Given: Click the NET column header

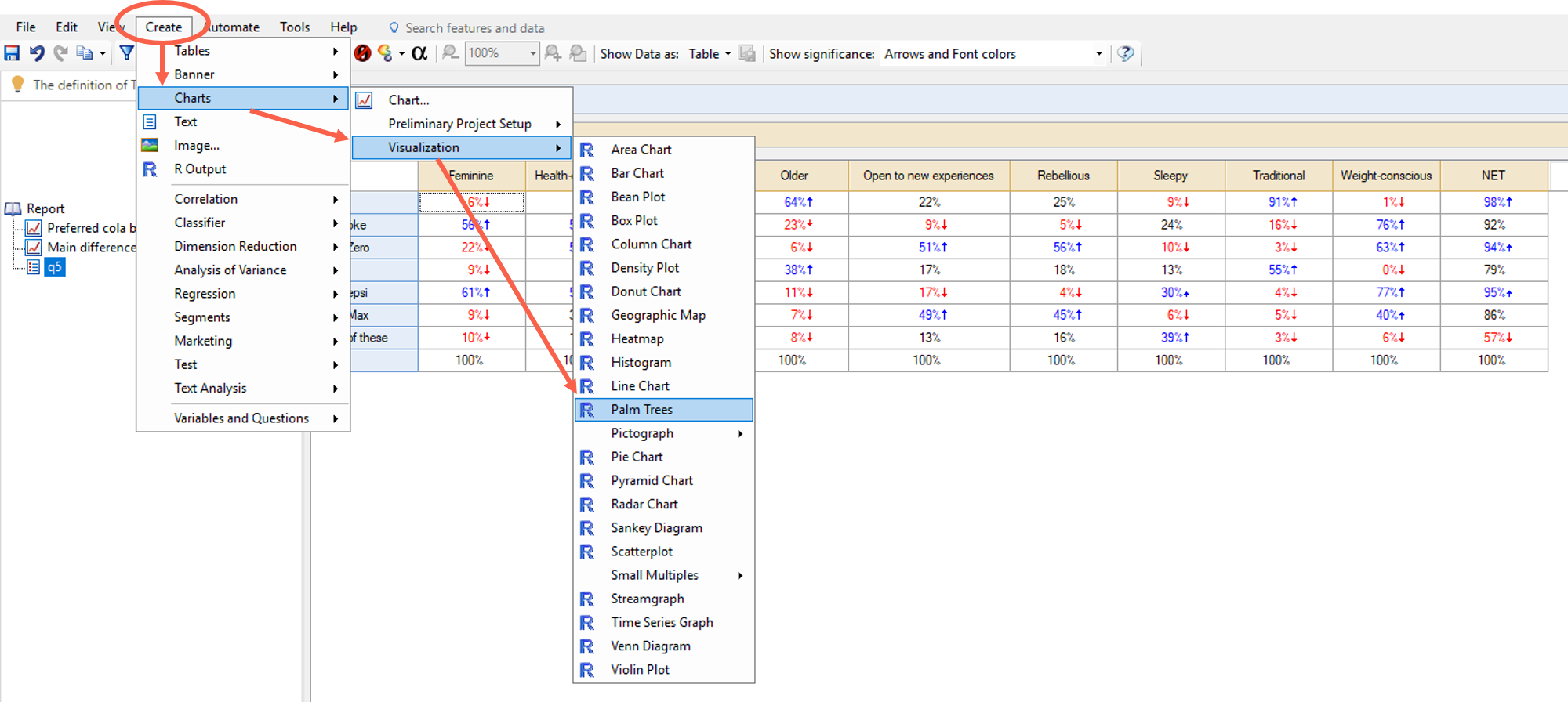Looking at the screenshot, I should [x=1494, y=175].
